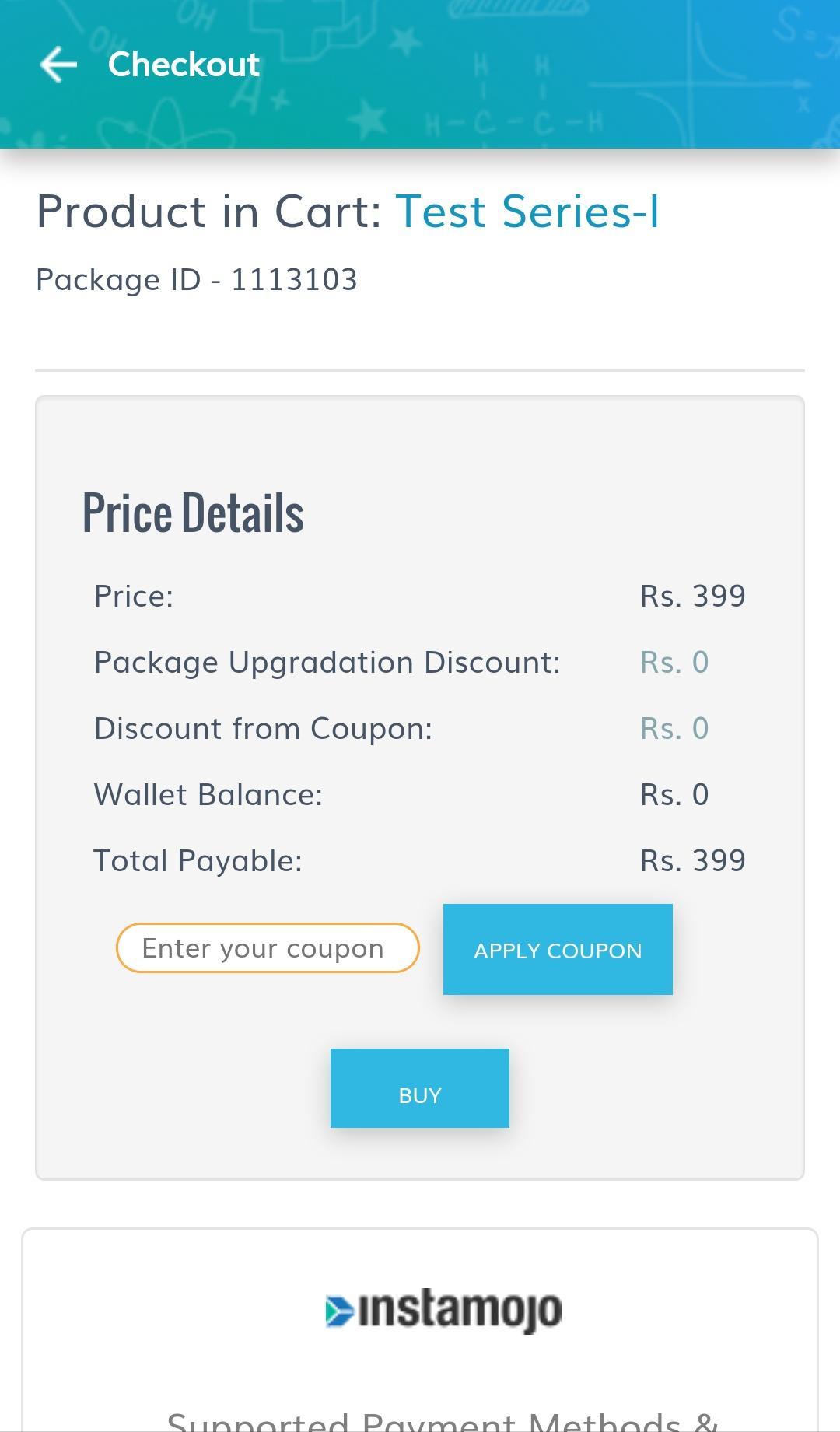840x1432 pixels.
Task: Tap the Discount from Coupon amount
Action: tap(674, 728)
